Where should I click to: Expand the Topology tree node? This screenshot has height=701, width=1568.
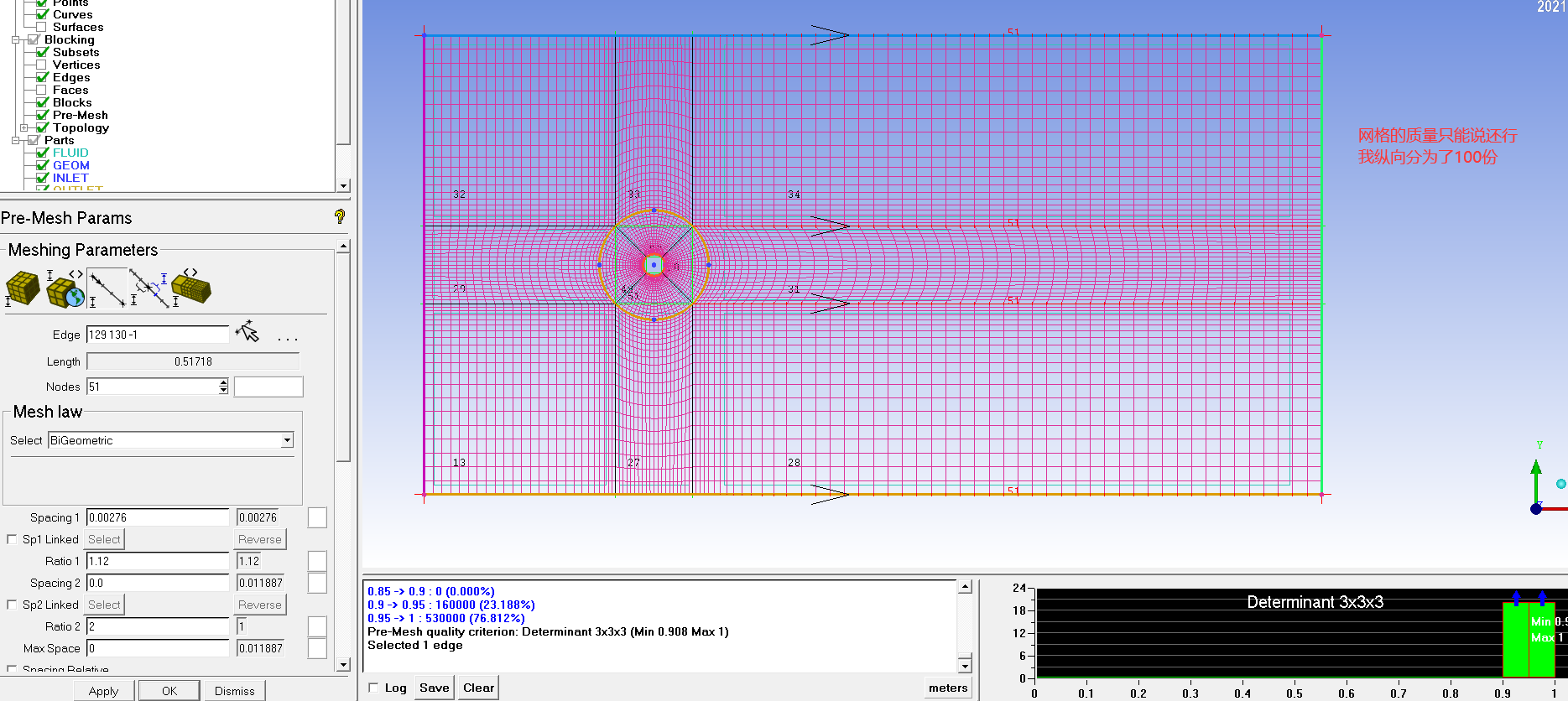(x=24, y=127)
